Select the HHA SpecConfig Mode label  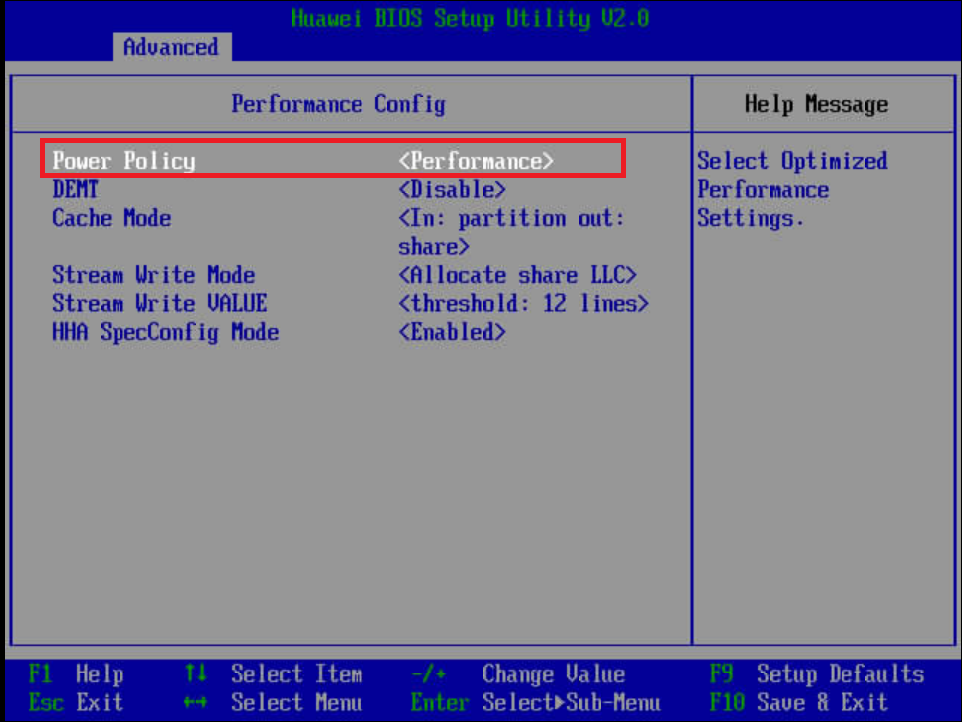click(166, 333)
